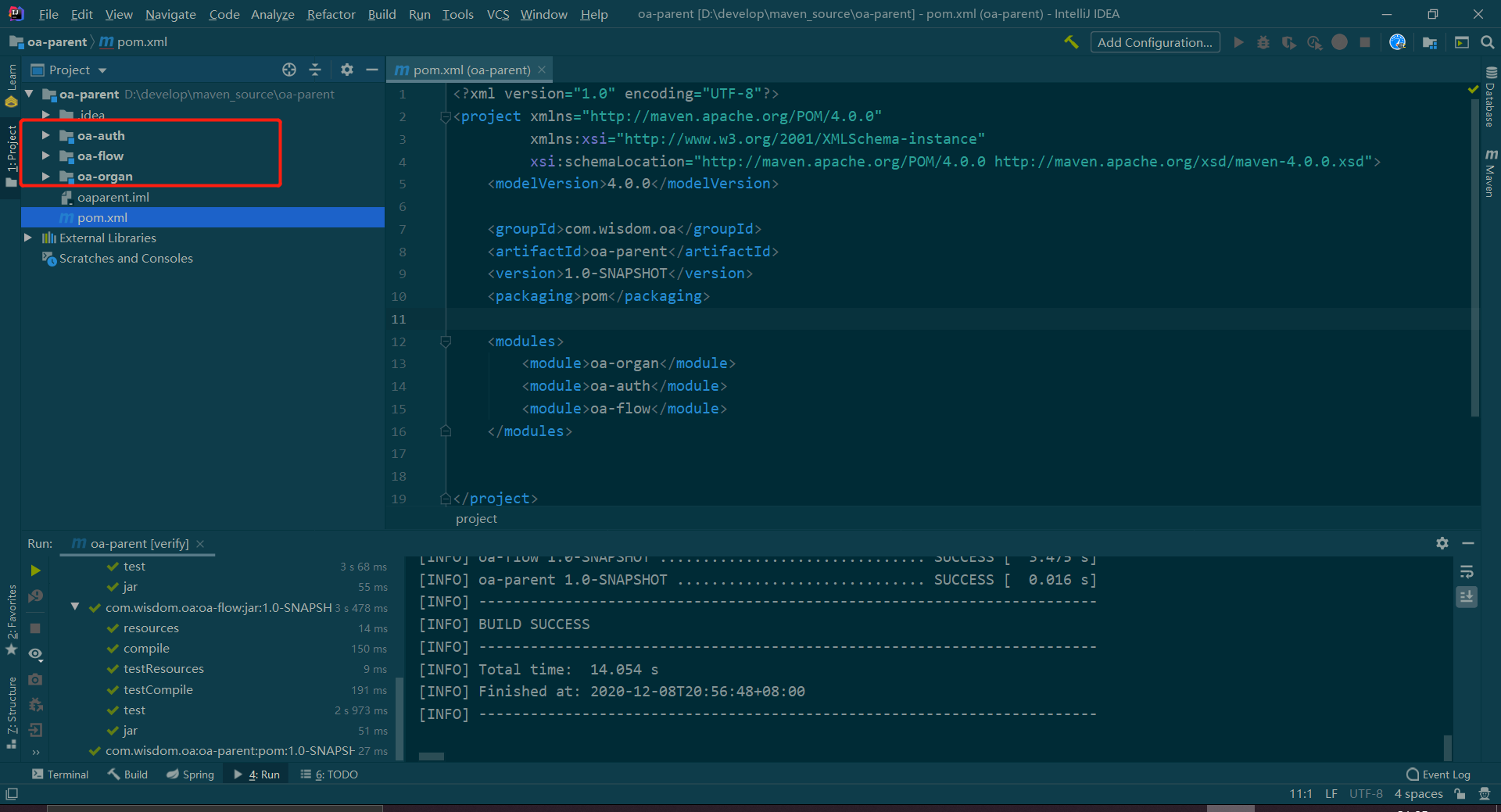Click the top toolbar Run play icon
This screenshot has height=812, width=1501.
(1238, 42)
